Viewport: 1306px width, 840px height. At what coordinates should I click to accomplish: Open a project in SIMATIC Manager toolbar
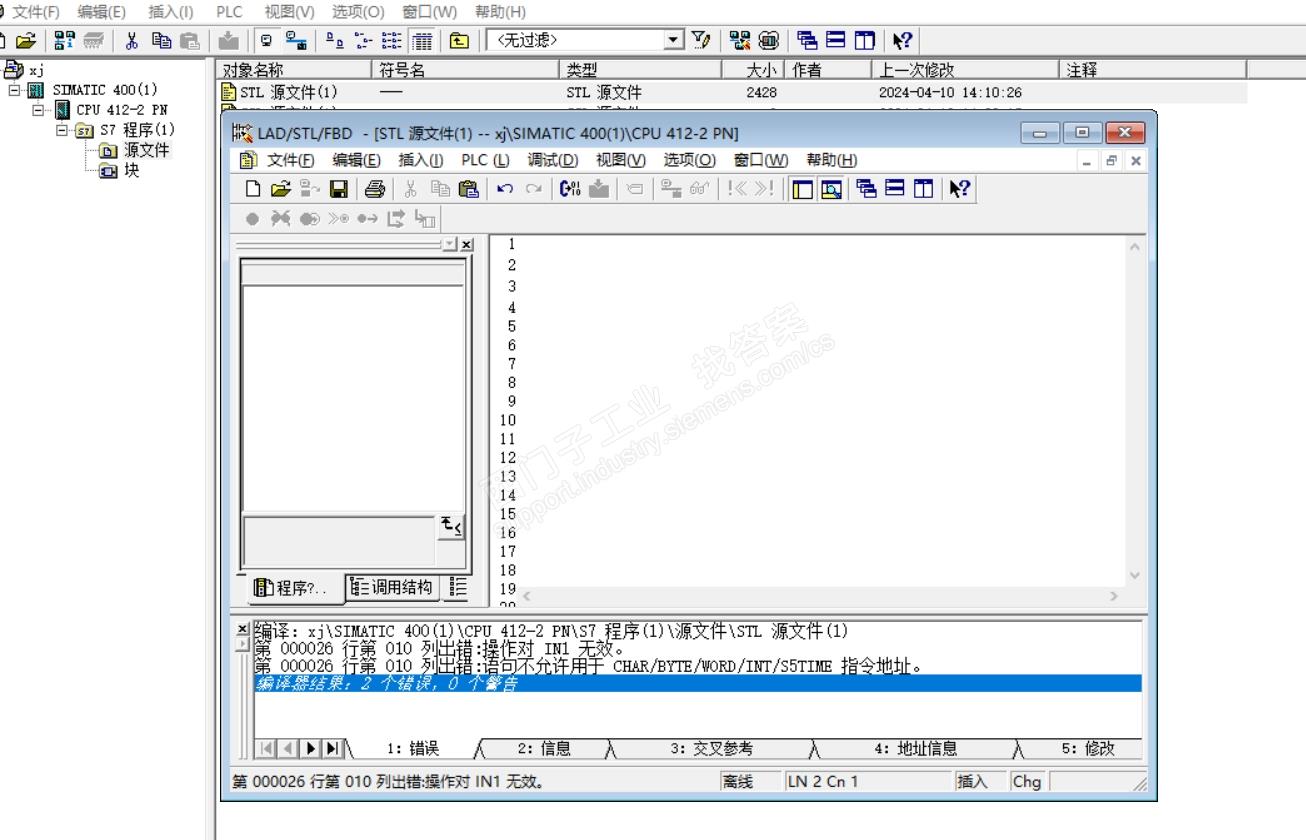point(24,40)
